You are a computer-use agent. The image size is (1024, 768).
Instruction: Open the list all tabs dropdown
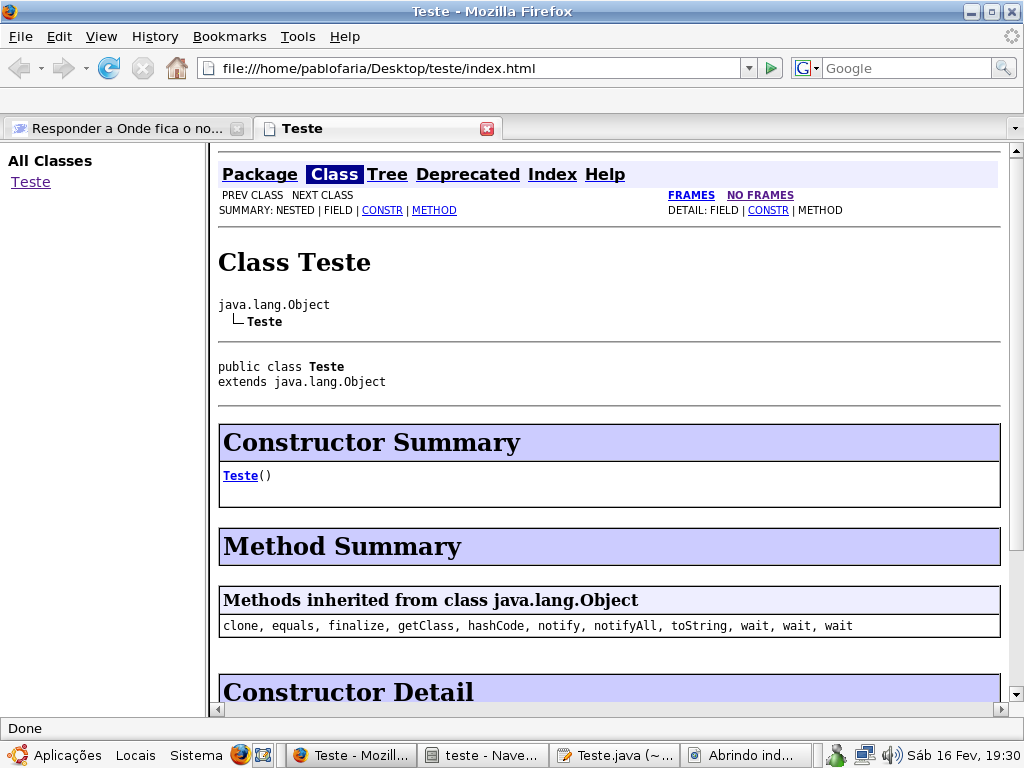click(x=1015, y=129)
